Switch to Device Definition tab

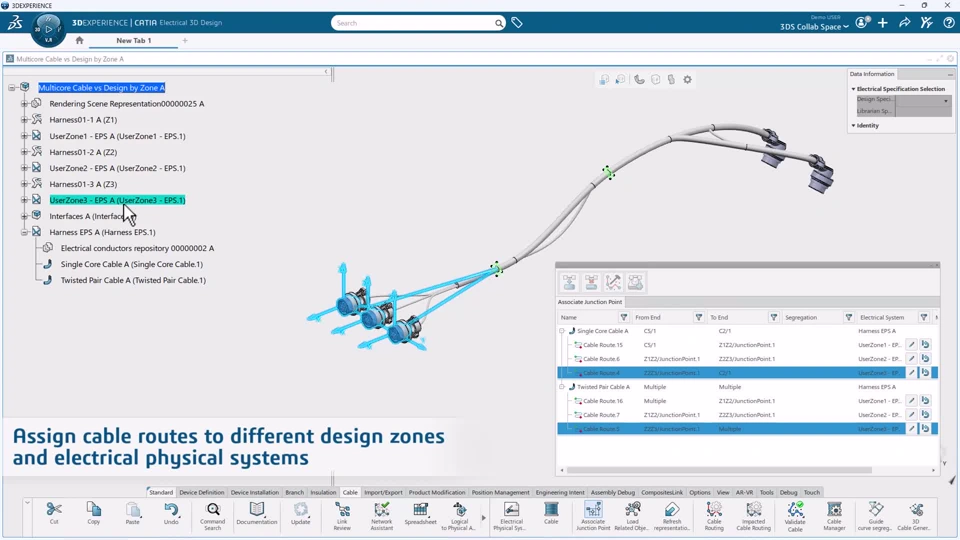tap(201, 492)
